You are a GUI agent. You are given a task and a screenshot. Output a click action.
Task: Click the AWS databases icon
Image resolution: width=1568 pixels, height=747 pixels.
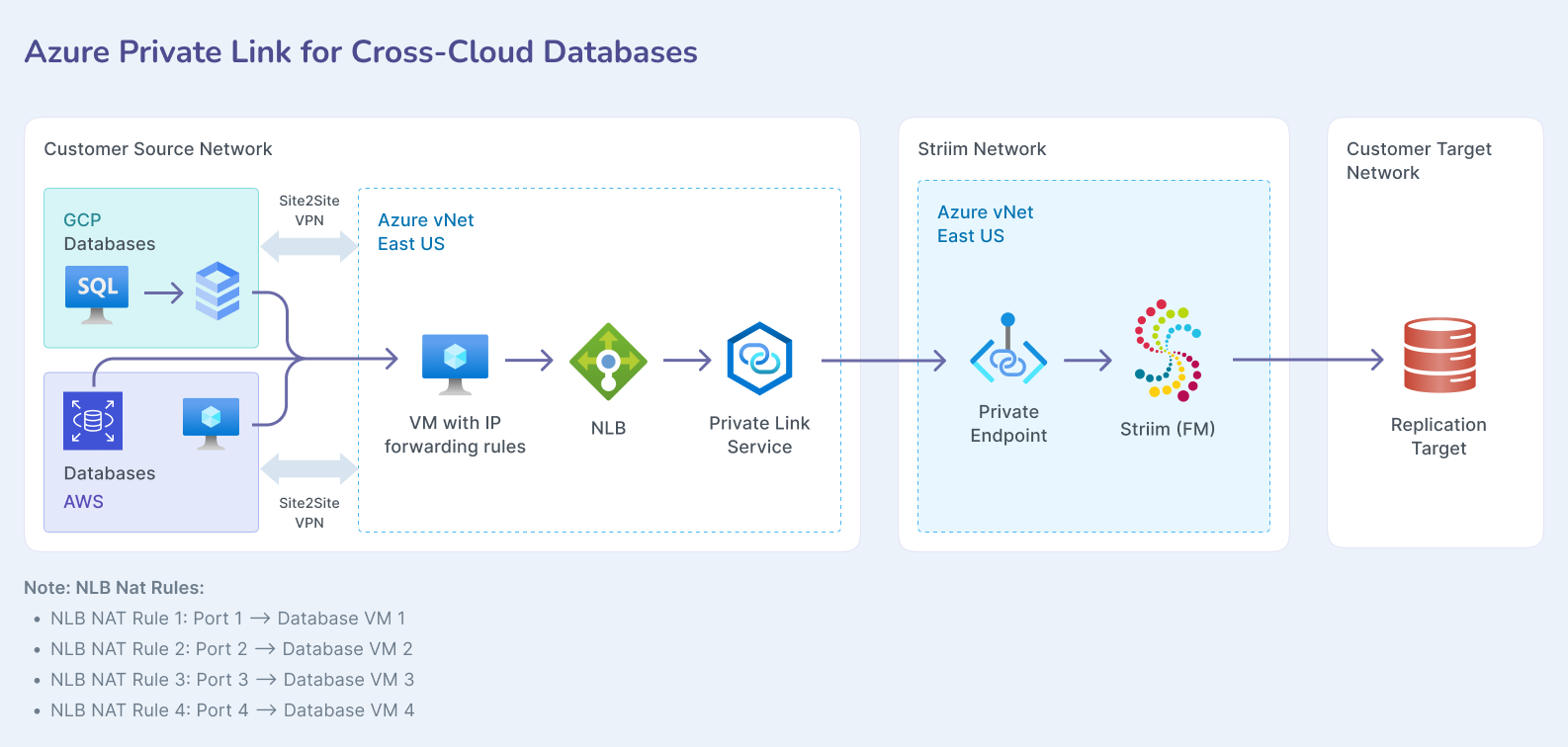click(93, 421)
